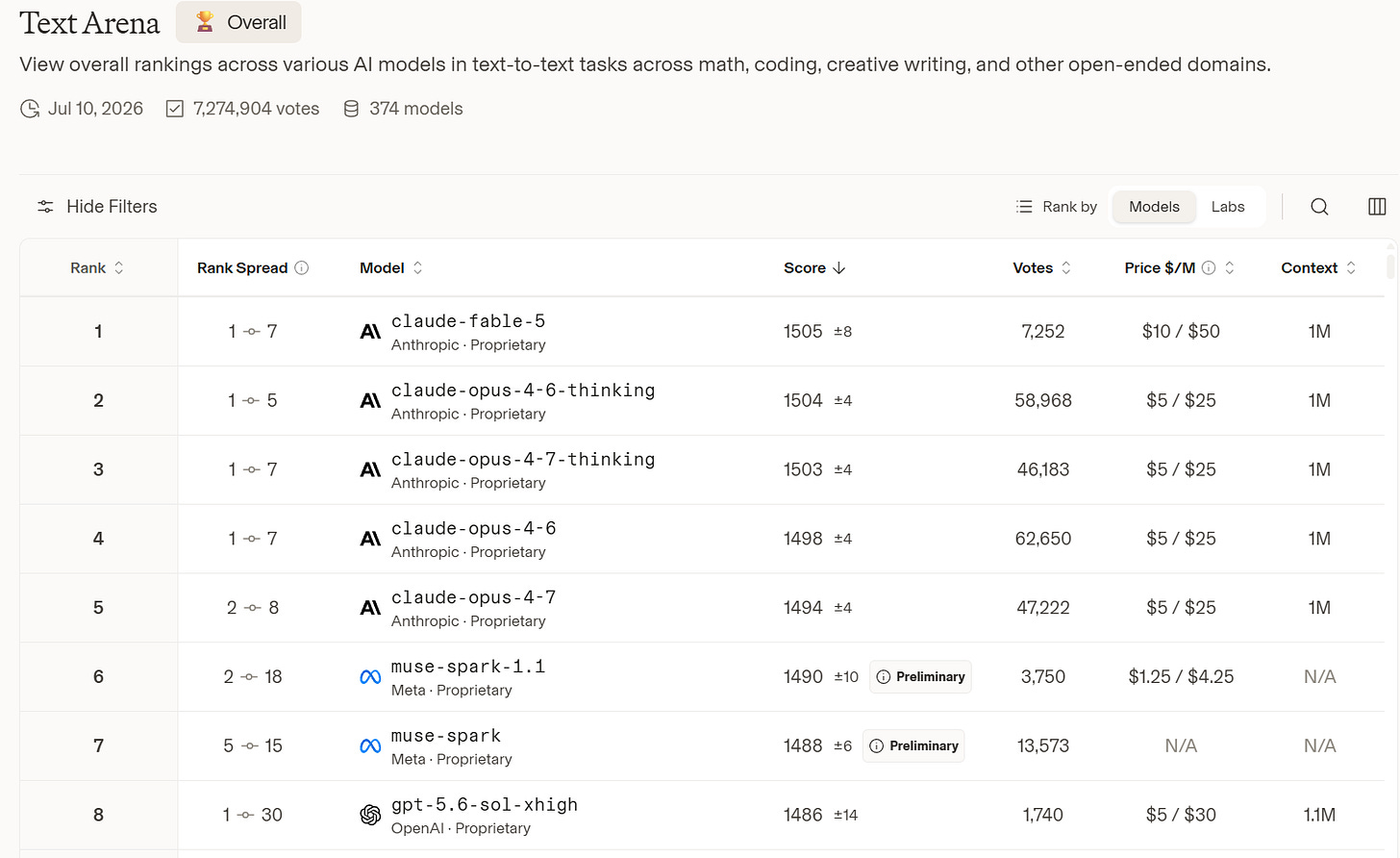Click the score 1503 for claude-opus-4-7-thinking
This screenshot has width=1400, height=858.
(803, 470)
